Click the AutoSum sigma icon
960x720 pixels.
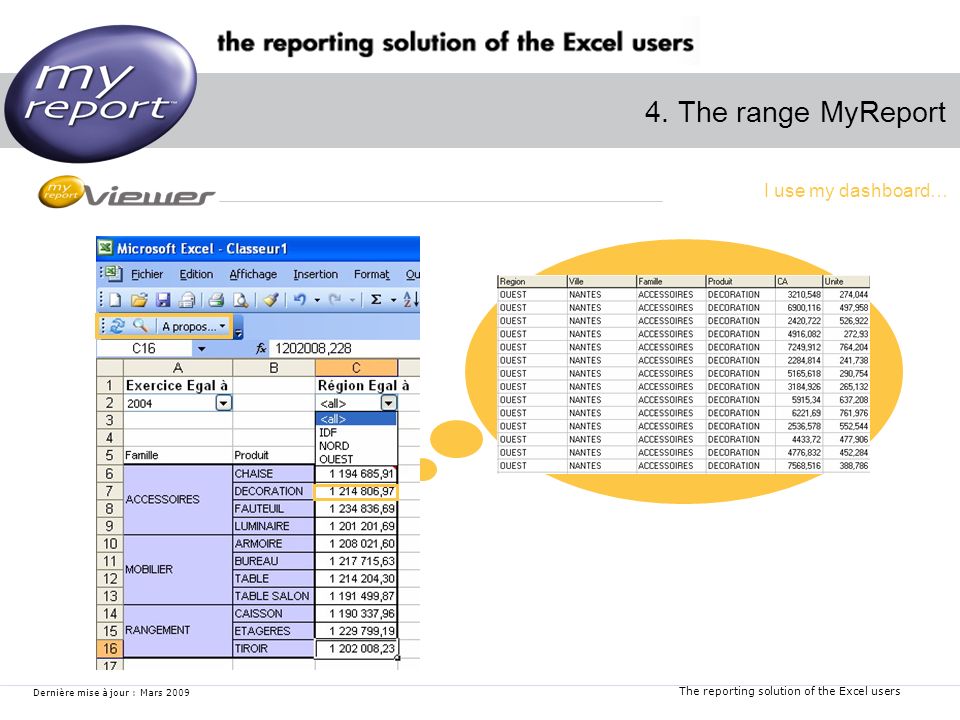tap(376, 299)
